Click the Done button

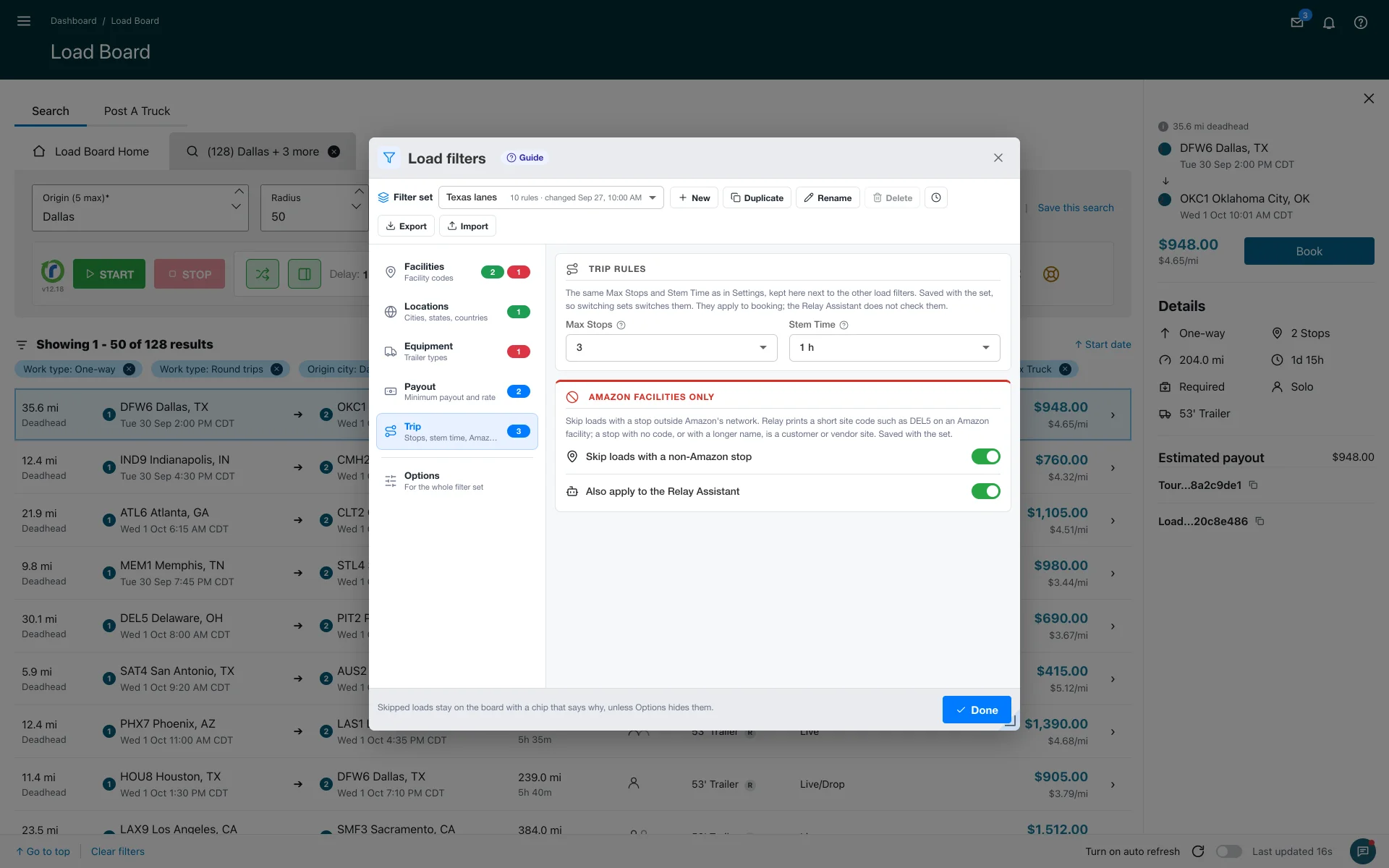(x=977, y=710)
